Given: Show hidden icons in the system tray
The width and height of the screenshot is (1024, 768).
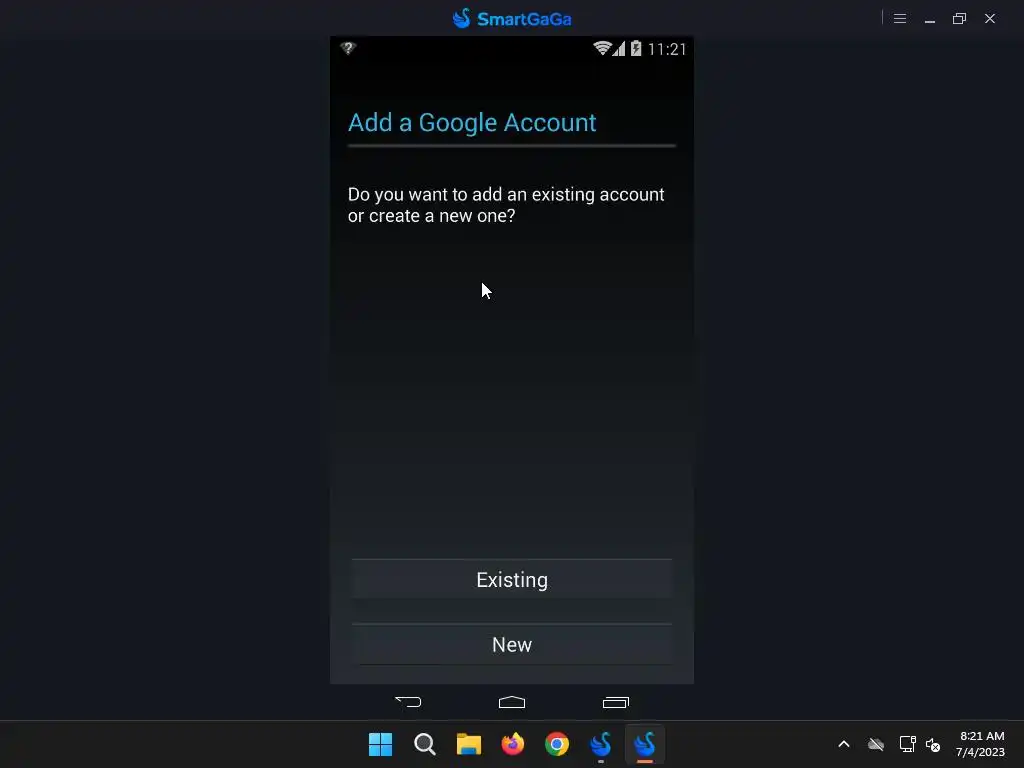Looking at the screenshot, I should pos(844,744).
